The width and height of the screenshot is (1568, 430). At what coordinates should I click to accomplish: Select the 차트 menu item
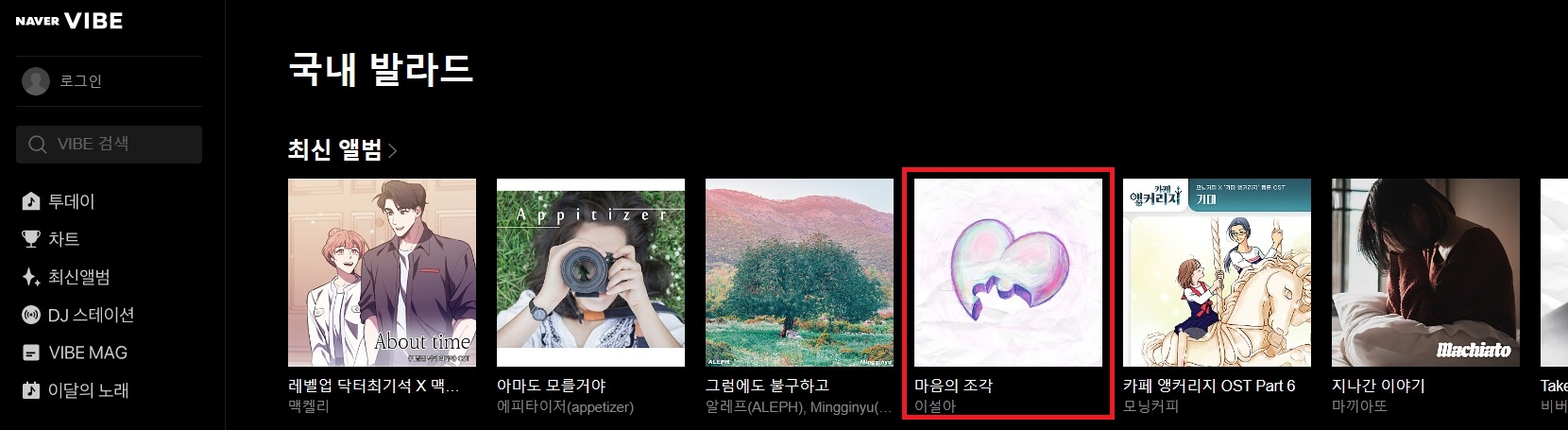pyautogui.click(x=63, y=239)
